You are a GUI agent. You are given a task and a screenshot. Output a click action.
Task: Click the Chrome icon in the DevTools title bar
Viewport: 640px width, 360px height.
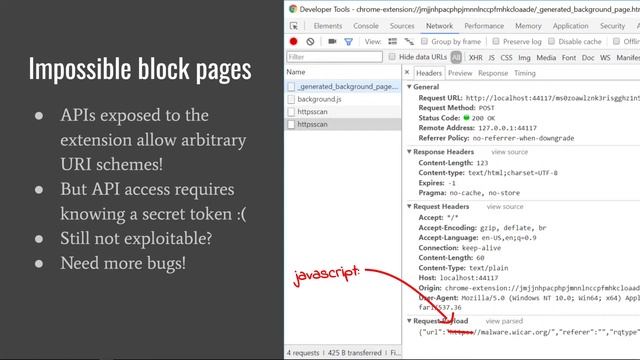293,9
